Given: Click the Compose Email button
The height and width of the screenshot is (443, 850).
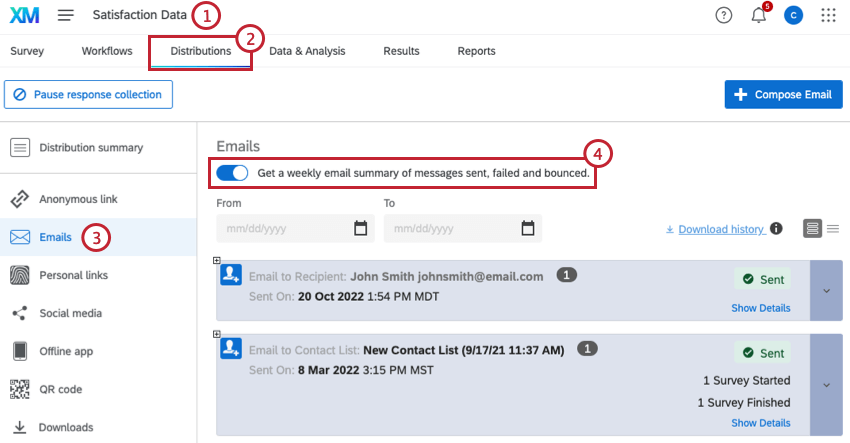Looking at the screenshot, I should click(x=783, y=94).
